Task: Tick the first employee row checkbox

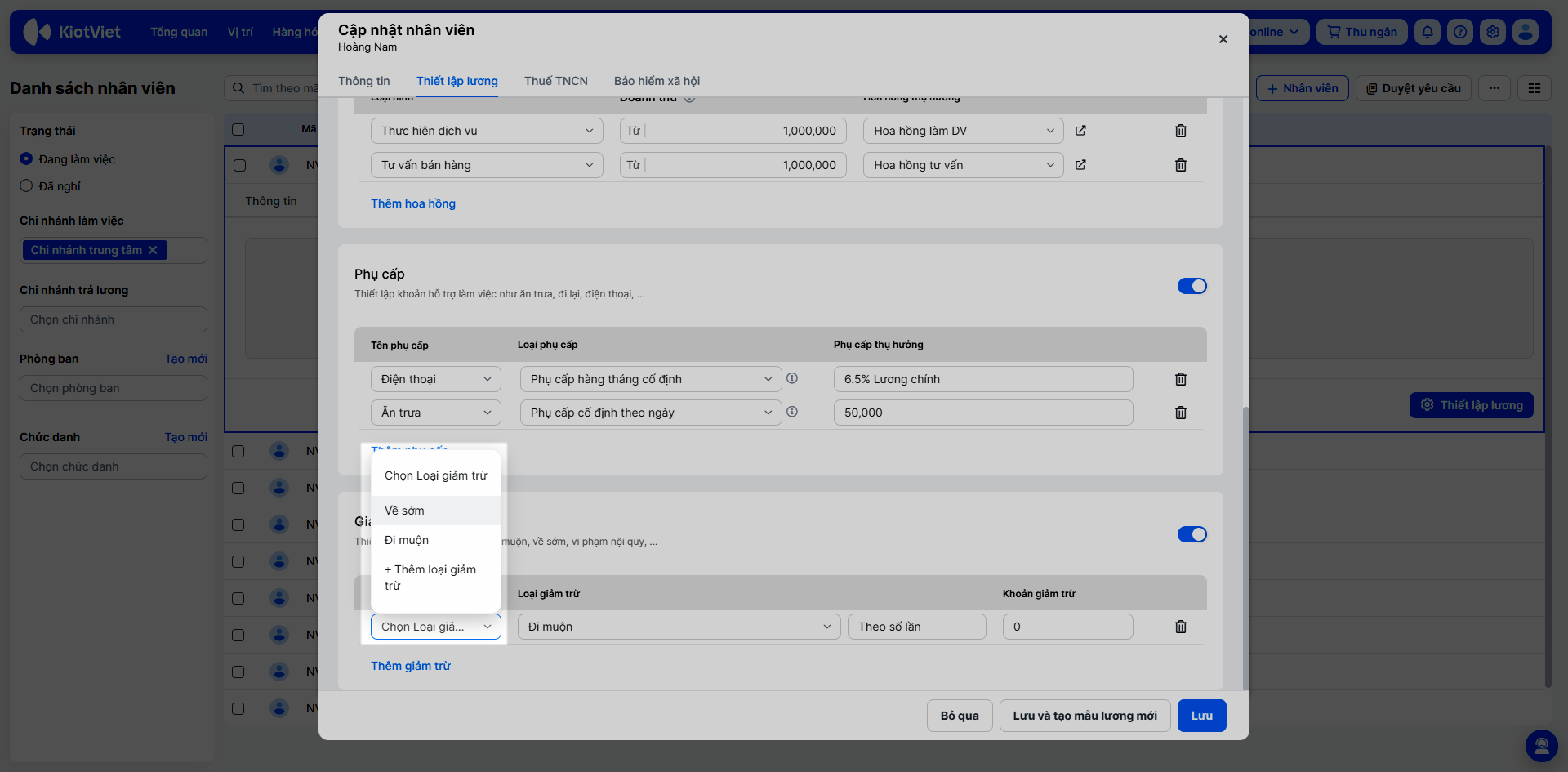Action: [x=239, y=165]
